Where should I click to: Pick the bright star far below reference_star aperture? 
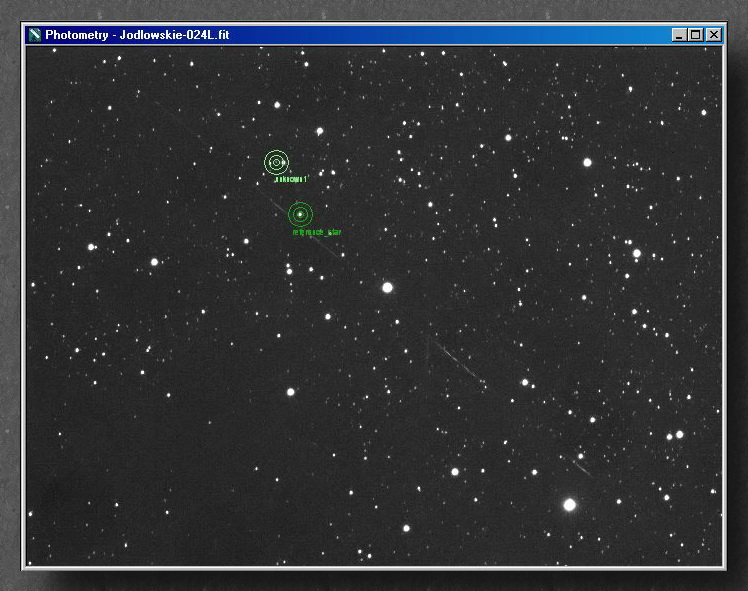click(x=291, y=392)
